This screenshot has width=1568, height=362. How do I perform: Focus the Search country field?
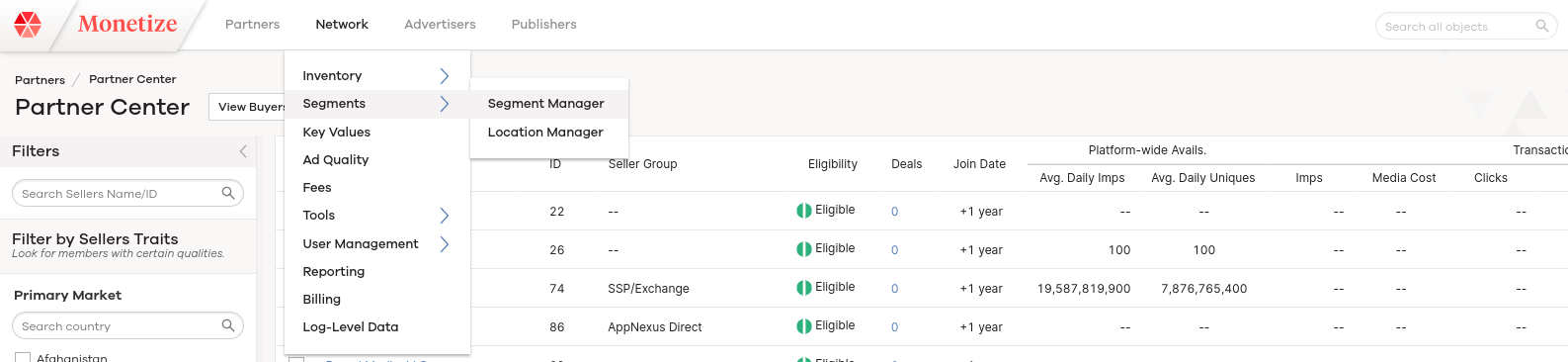pos(127,326)
